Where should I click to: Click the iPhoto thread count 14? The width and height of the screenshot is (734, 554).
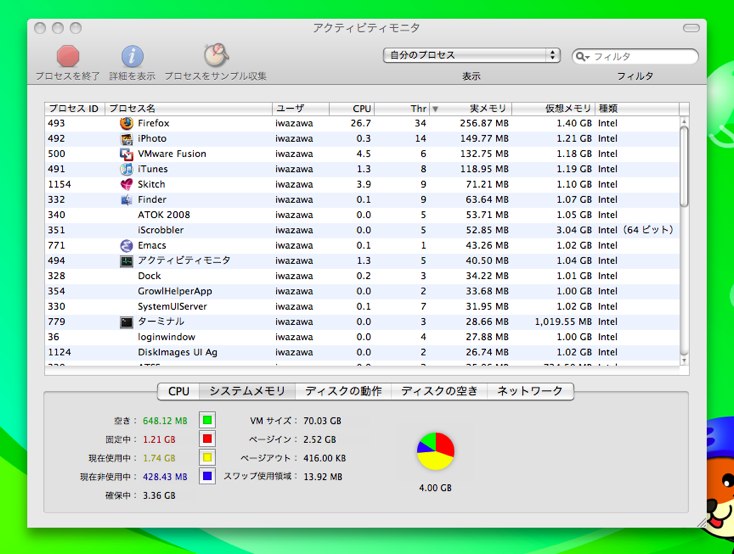[420, 139]
